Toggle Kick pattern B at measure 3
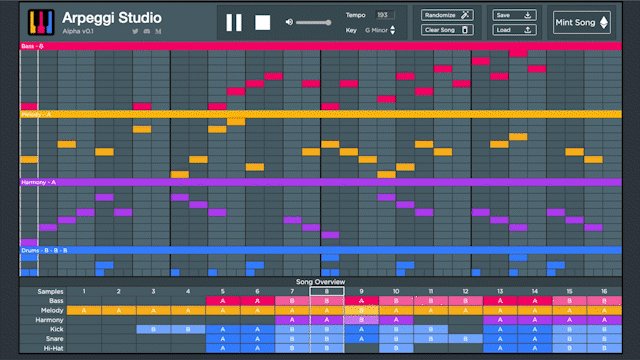Screen dimensions: 640x360 click(153, 329)
